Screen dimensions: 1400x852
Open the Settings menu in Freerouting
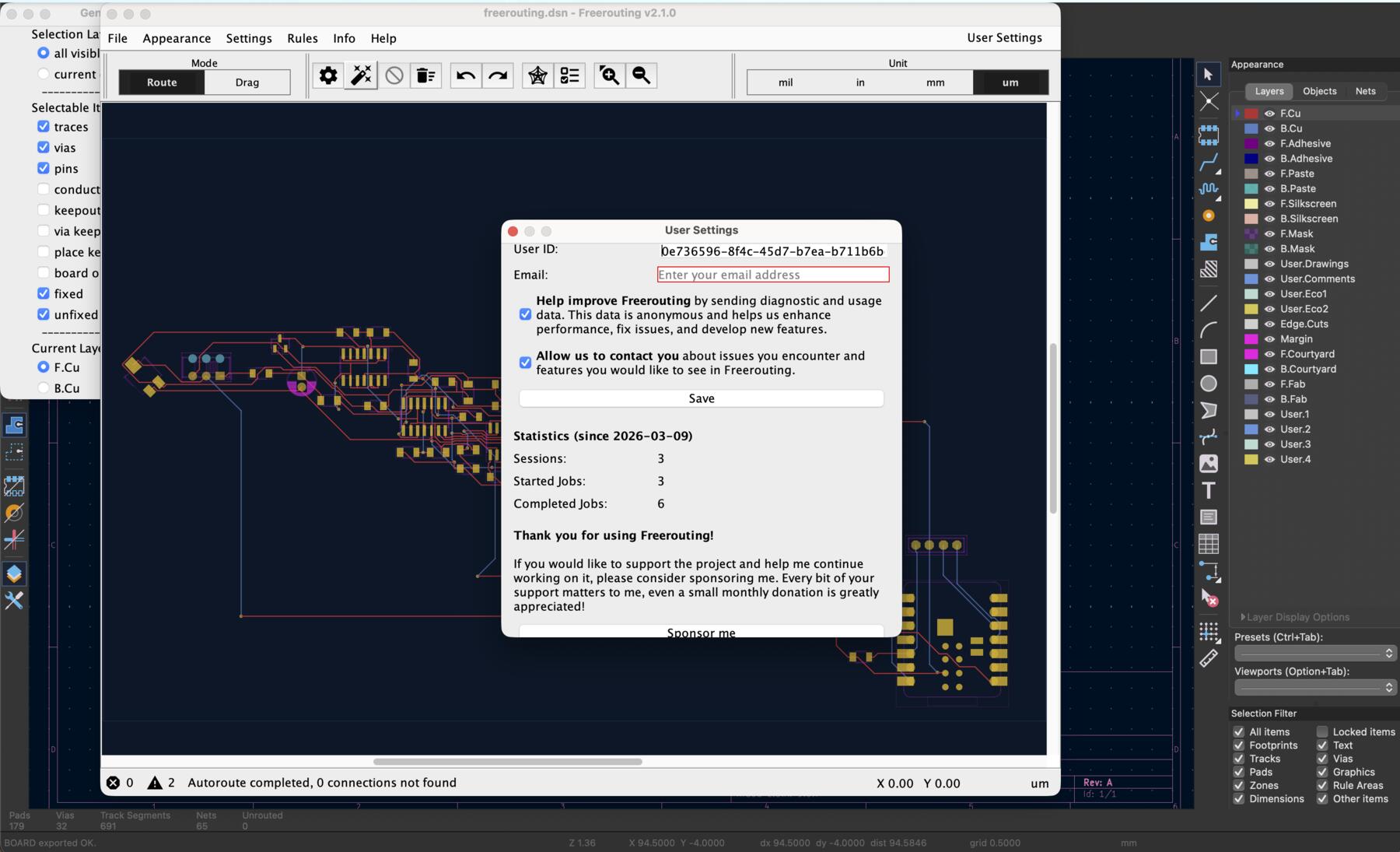click(249, 38)
